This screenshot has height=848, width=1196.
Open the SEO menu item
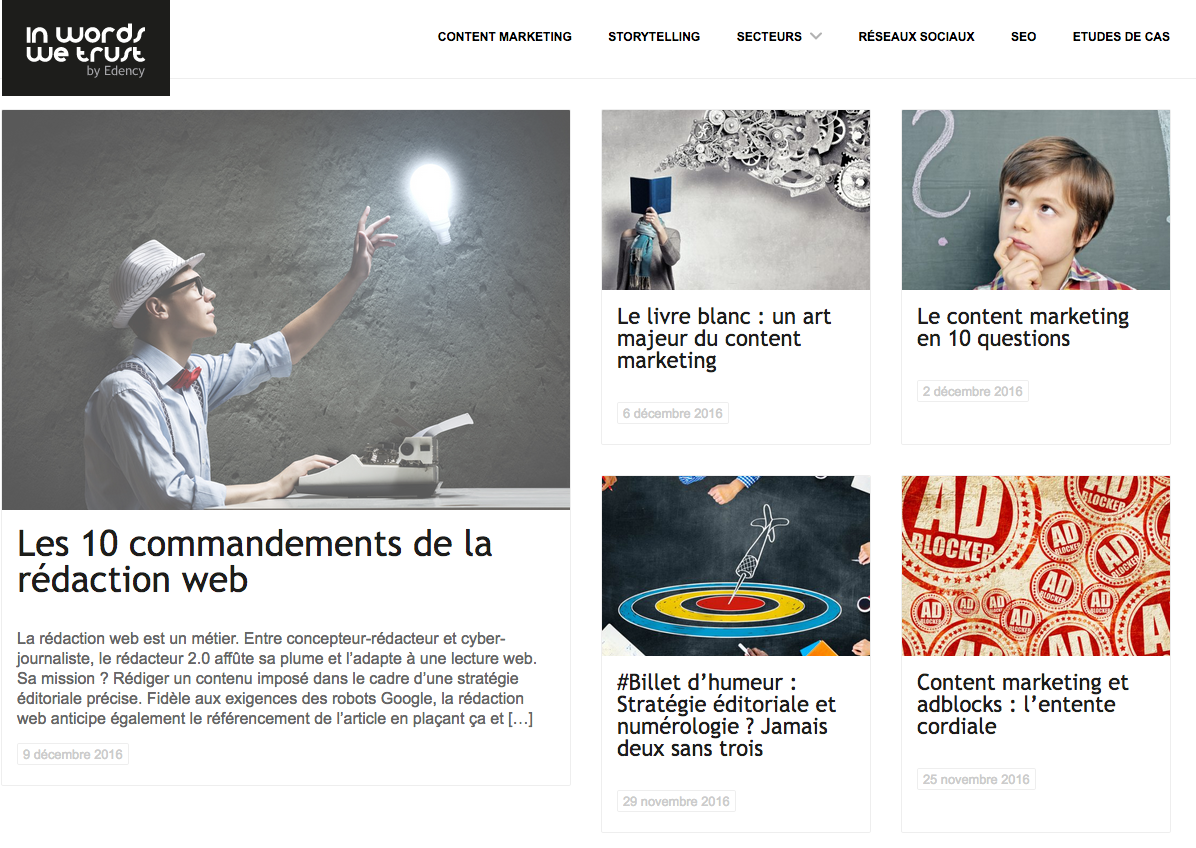1023,37
